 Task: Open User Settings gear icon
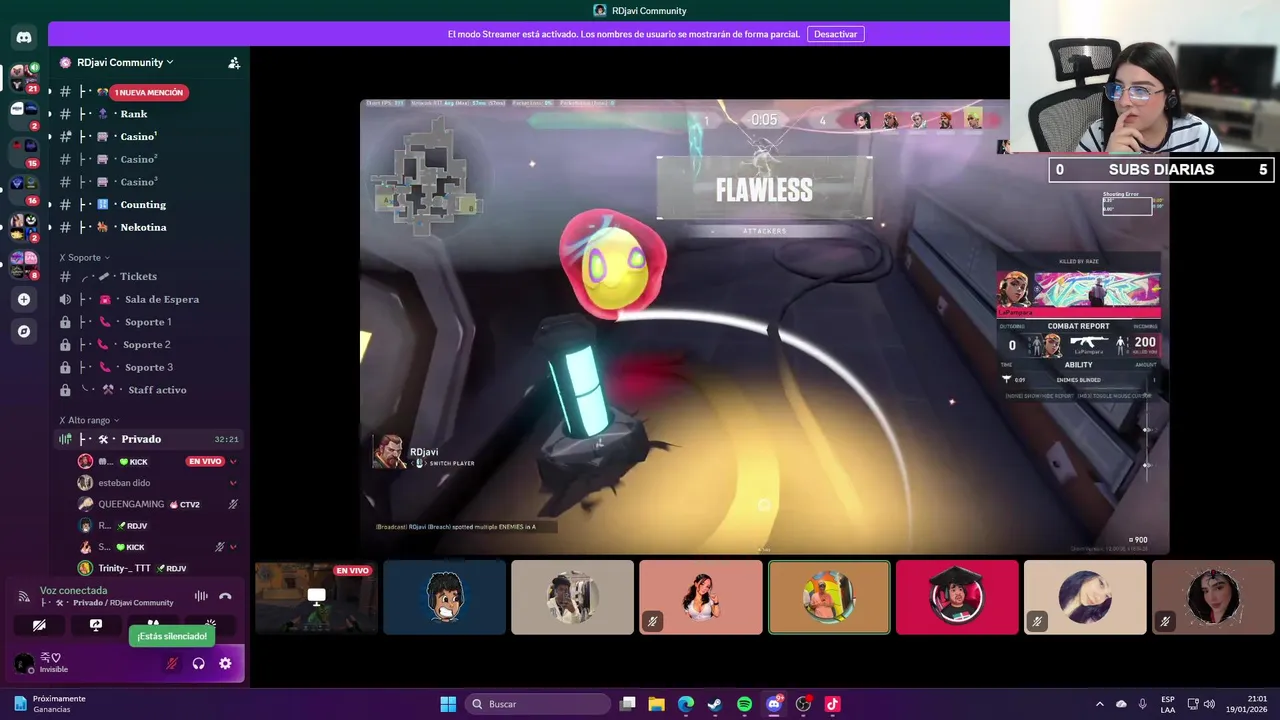pyautogui.click(x=225, y=663)
